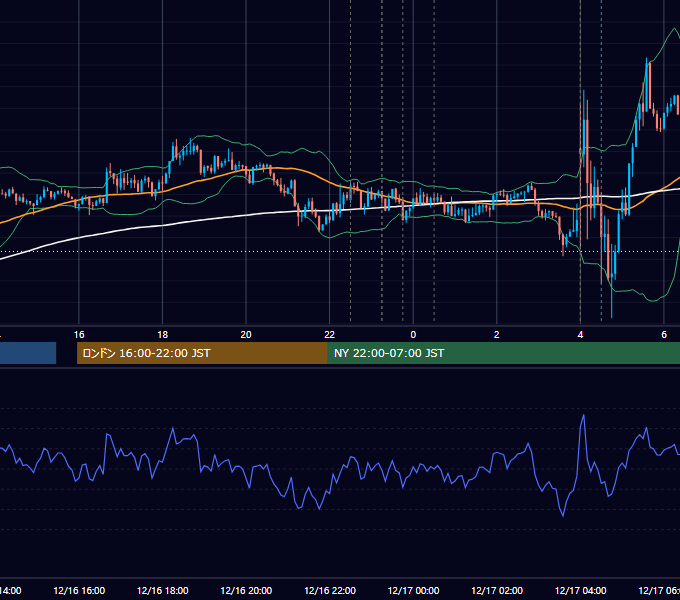Click the NY 22:00-07:00 JST session bar

tap(503, 353)
